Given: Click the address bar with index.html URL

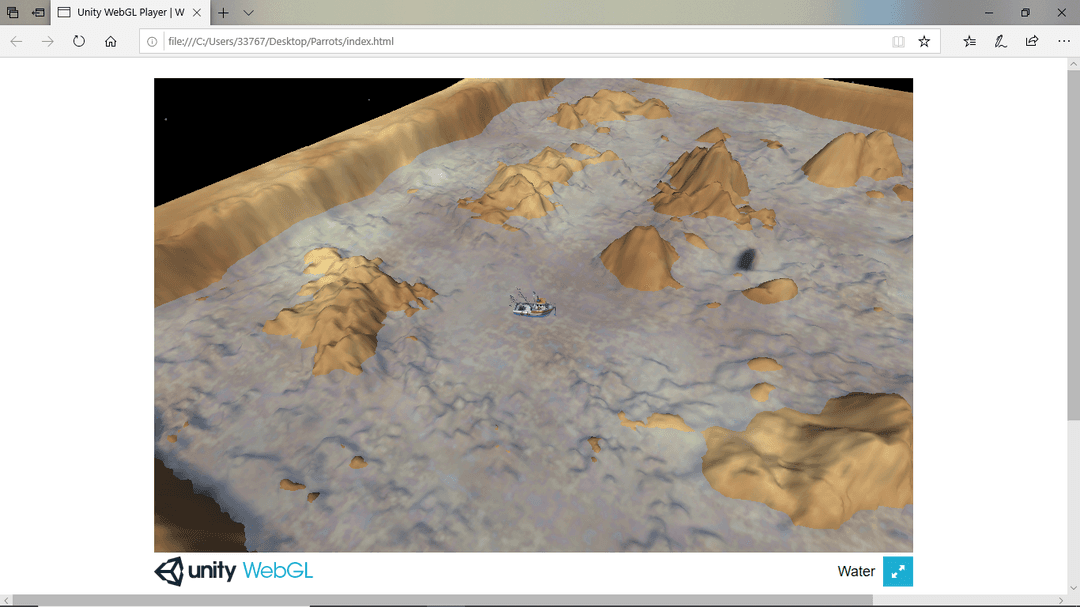Looking at the screenshot, I should [x=500, y=42].
